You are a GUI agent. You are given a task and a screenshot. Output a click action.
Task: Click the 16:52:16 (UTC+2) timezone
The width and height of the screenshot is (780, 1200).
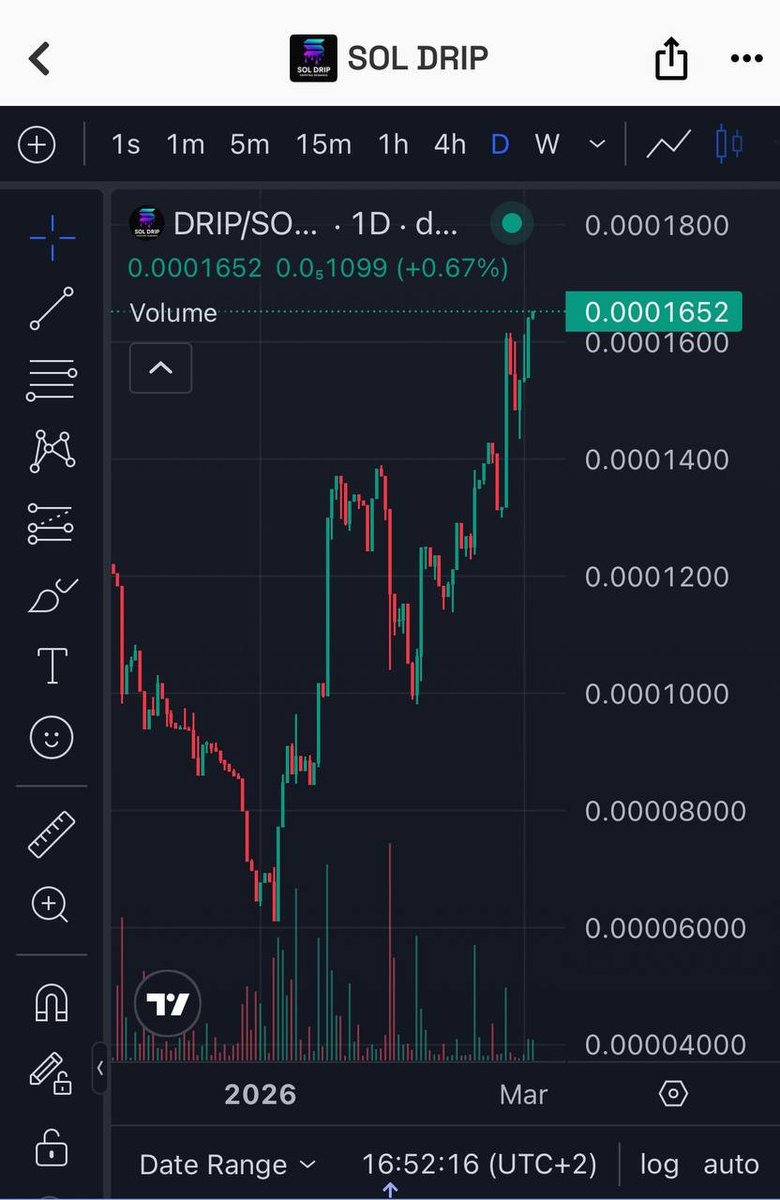(x=479, y=1165)
